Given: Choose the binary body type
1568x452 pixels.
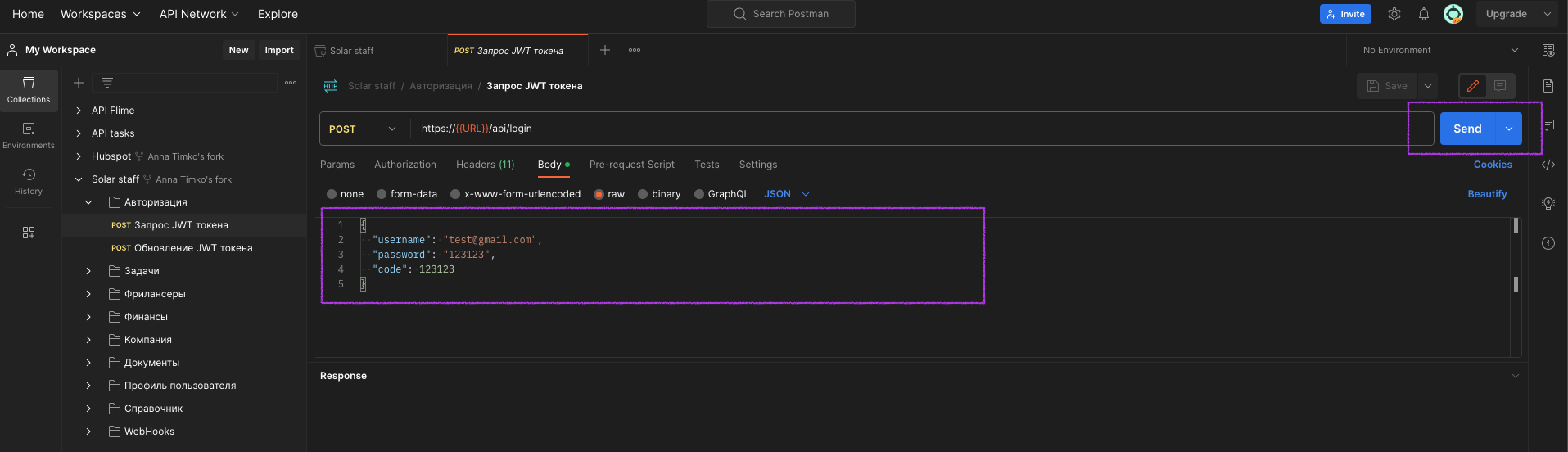Looking at the screenshot, I should (643, 194).
